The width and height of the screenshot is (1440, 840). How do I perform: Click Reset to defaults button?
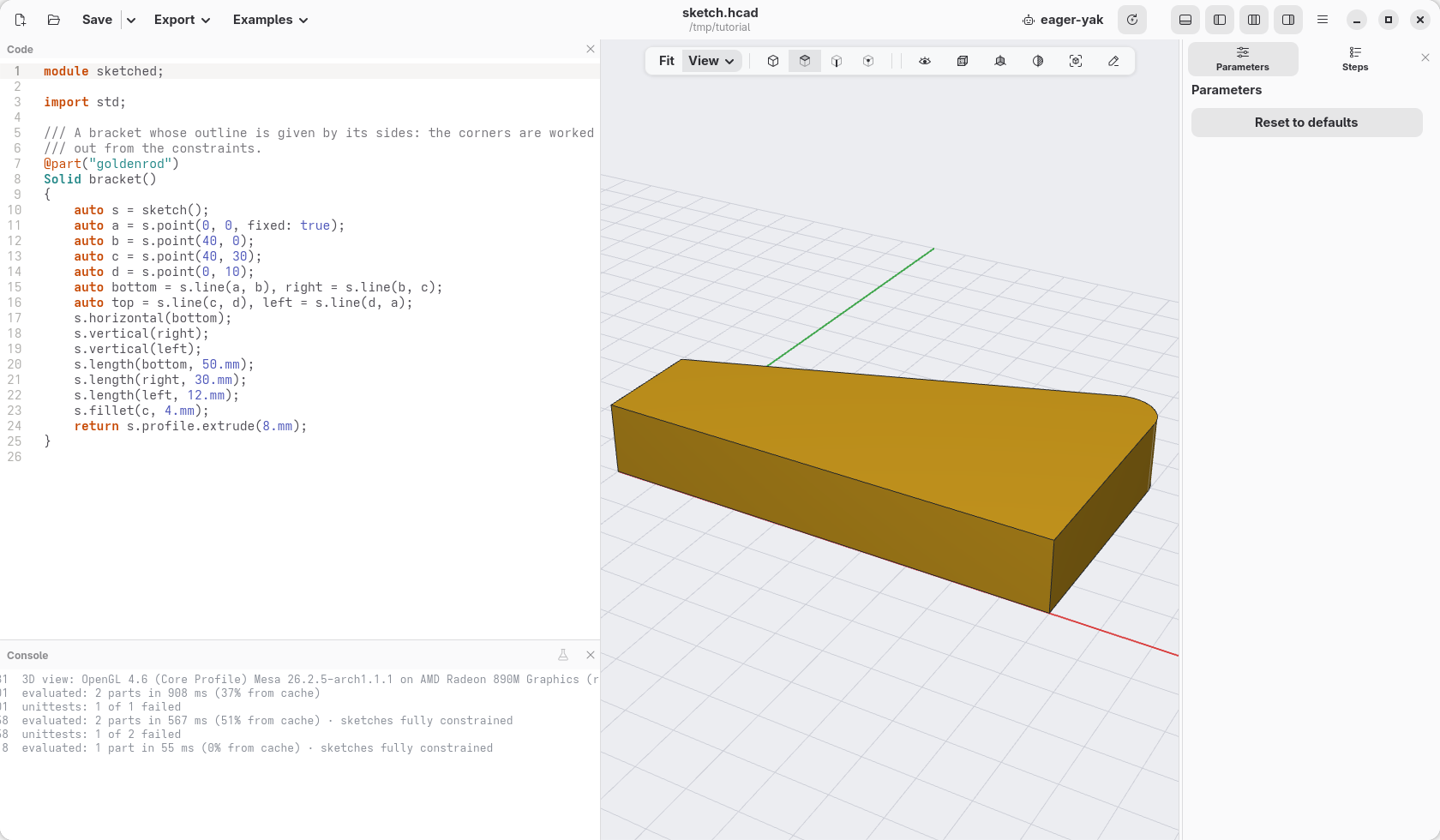(1306, 123)
